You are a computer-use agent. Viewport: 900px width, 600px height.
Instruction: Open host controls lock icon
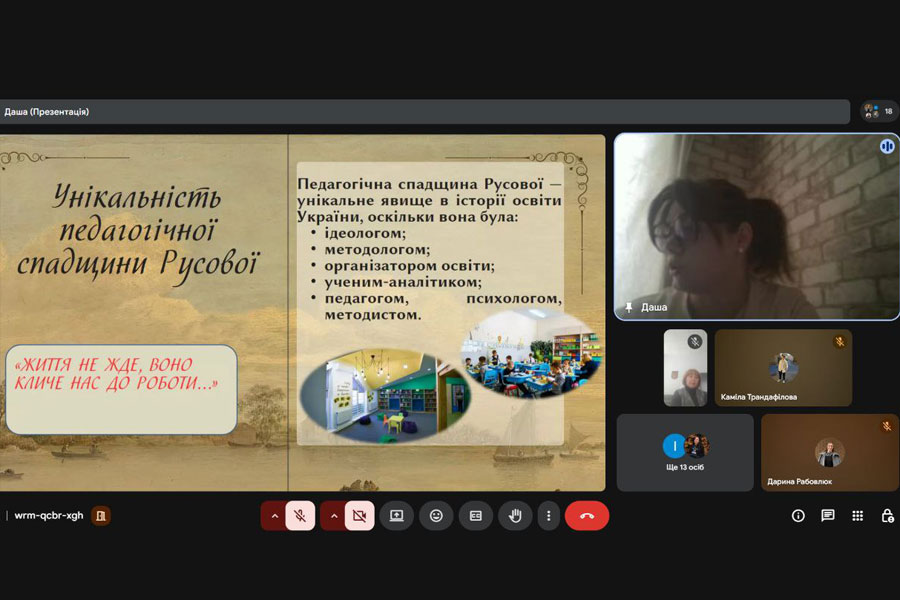[887, 516]
